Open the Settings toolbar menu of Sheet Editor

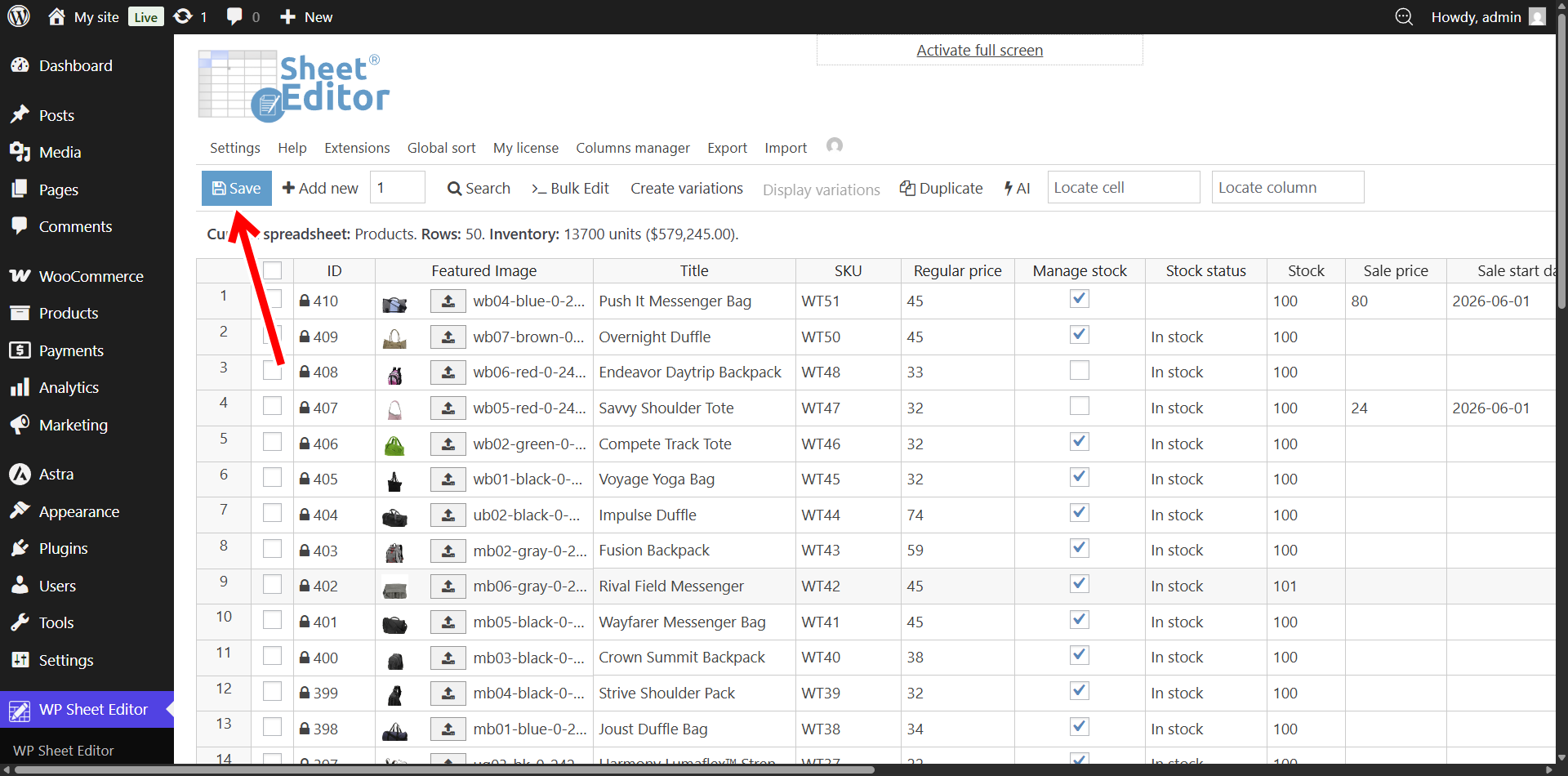pyautogui.click(x=234, y=148)
